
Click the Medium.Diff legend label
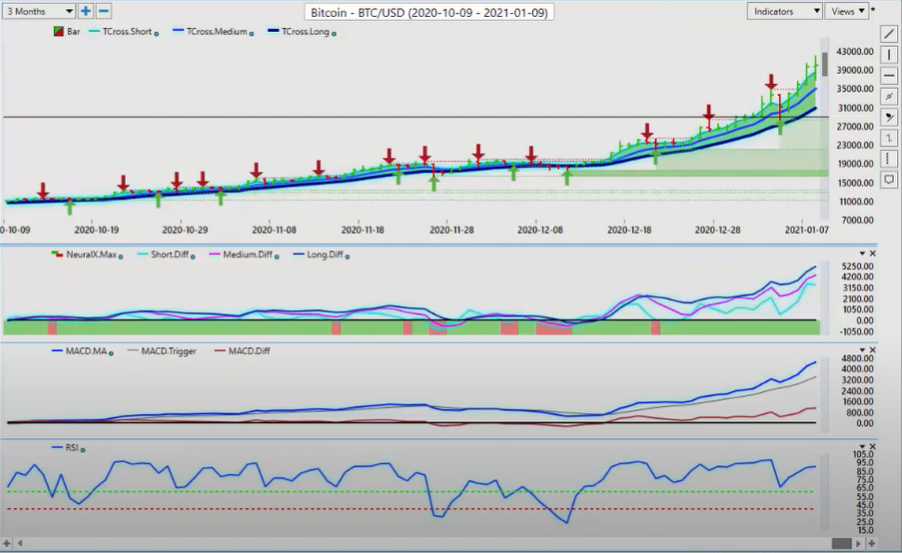248,254
